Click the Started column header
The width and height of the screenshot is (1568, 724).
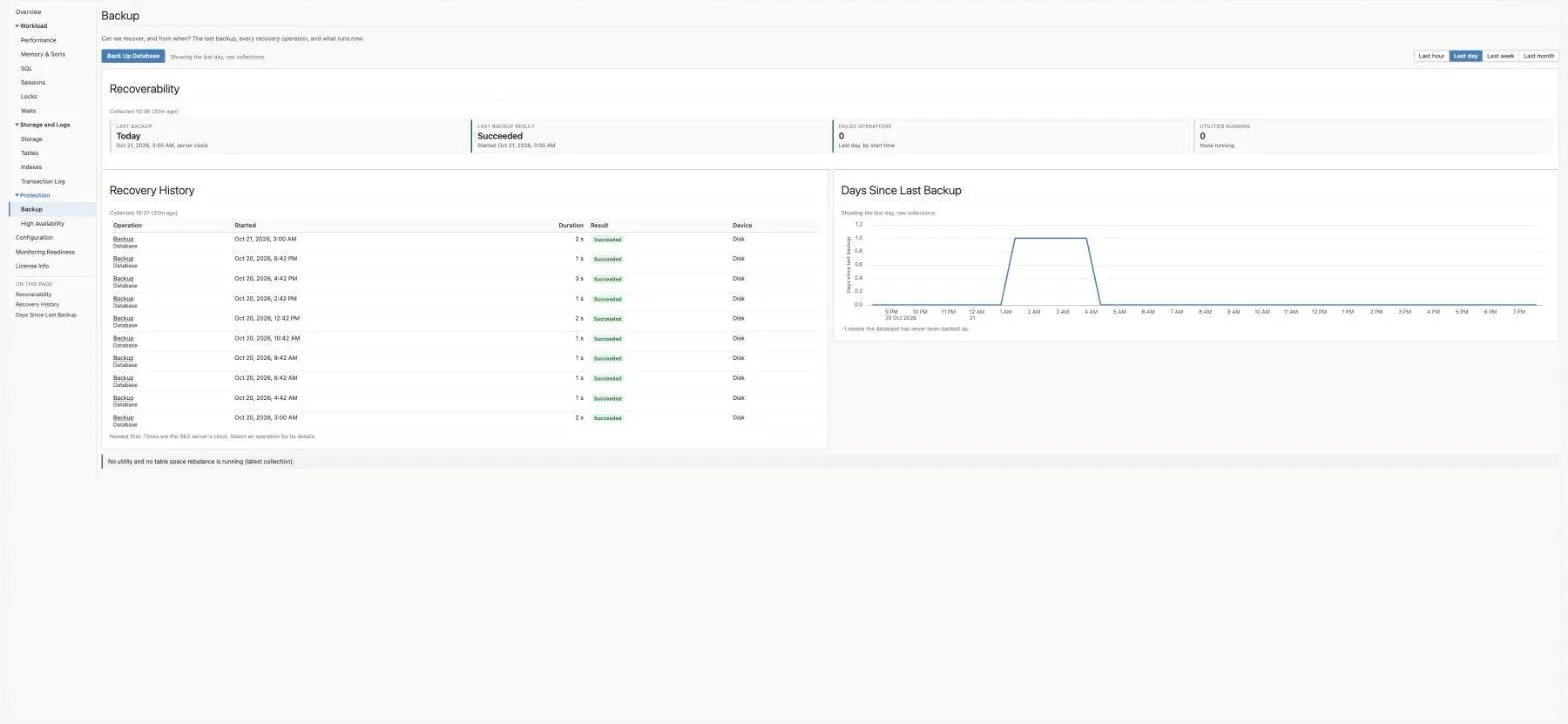(x=245, y=226)
